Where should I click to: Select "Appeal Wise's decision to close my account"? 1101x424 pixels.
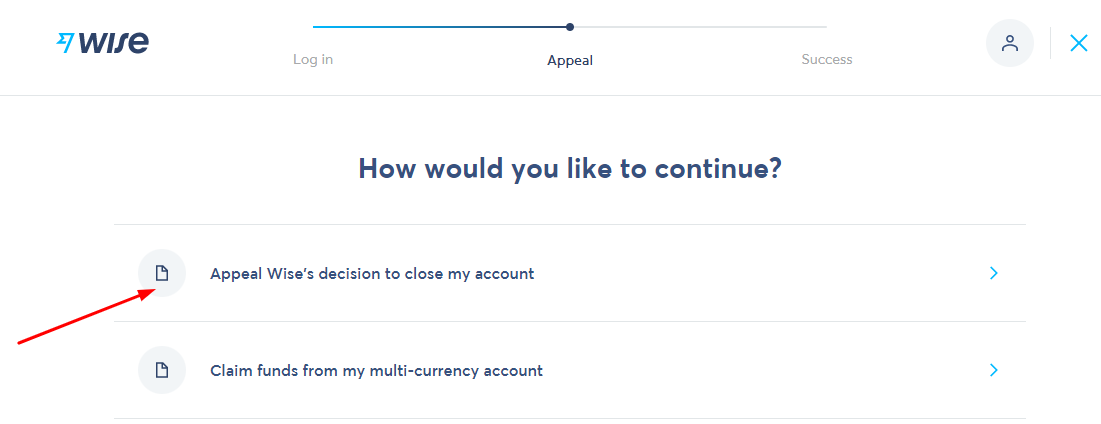pos(372,273)
